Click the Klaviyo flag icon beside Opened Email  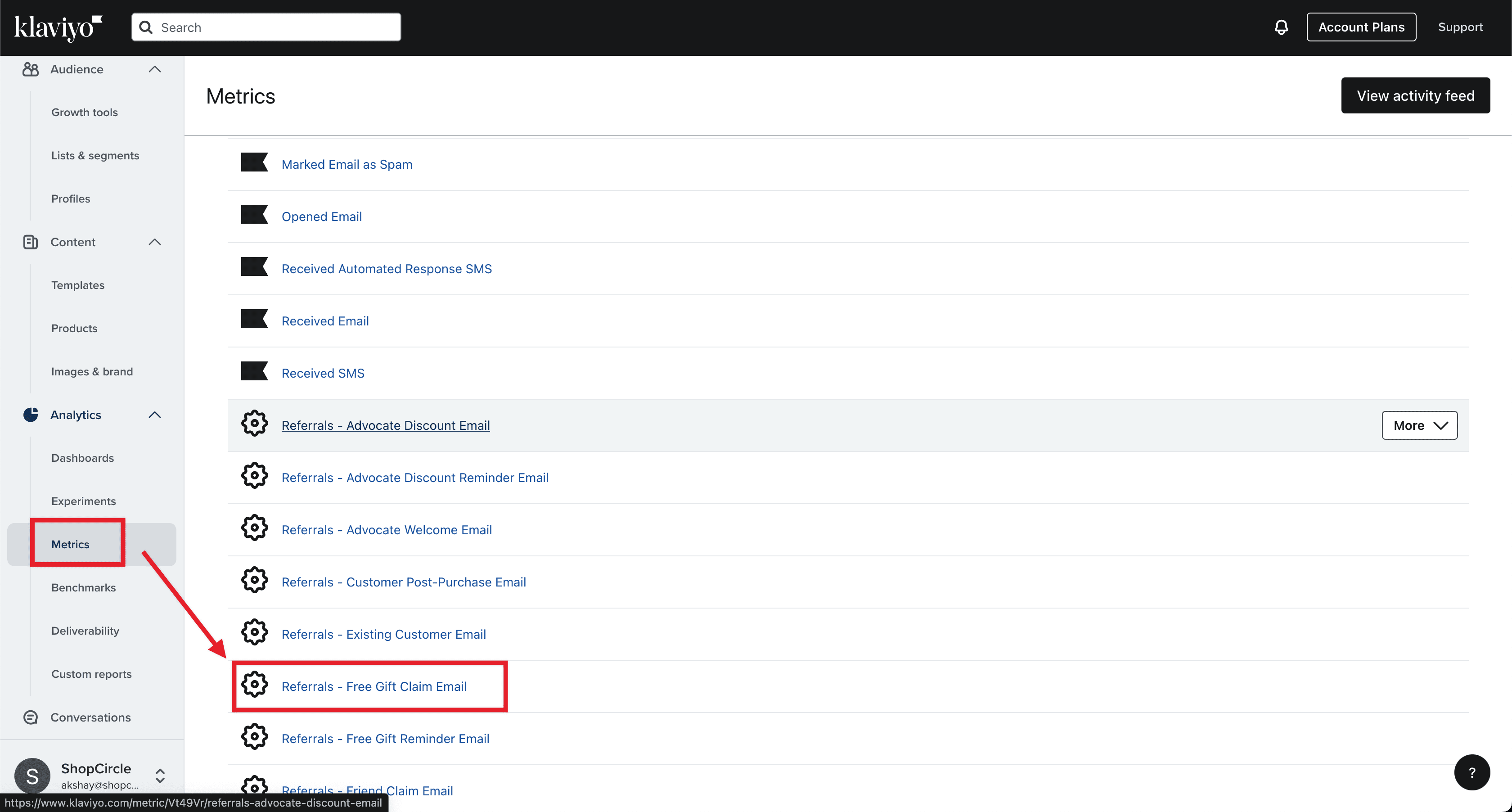[254, 215]
